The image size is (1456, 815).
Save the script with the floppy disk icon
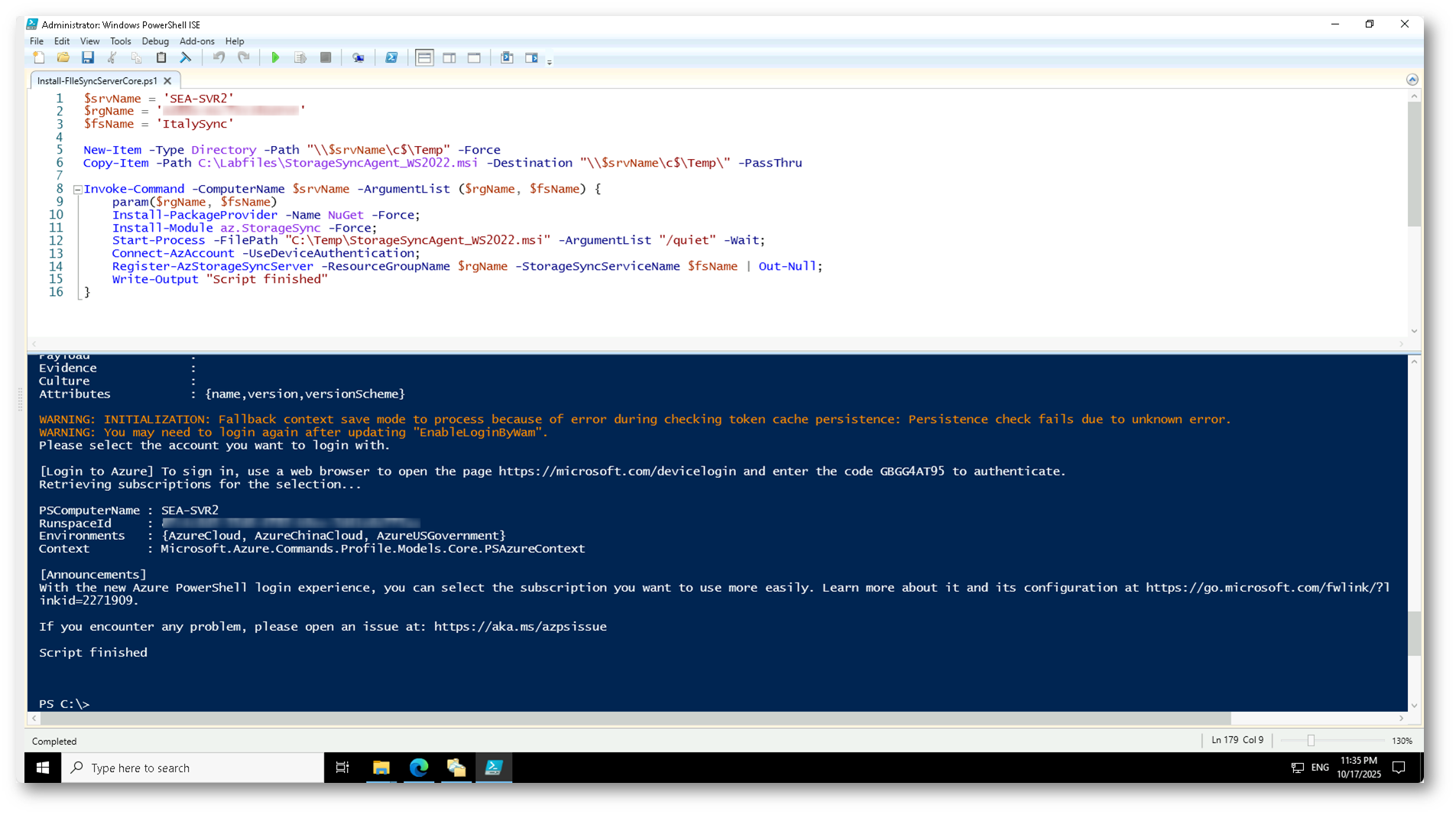88,58
